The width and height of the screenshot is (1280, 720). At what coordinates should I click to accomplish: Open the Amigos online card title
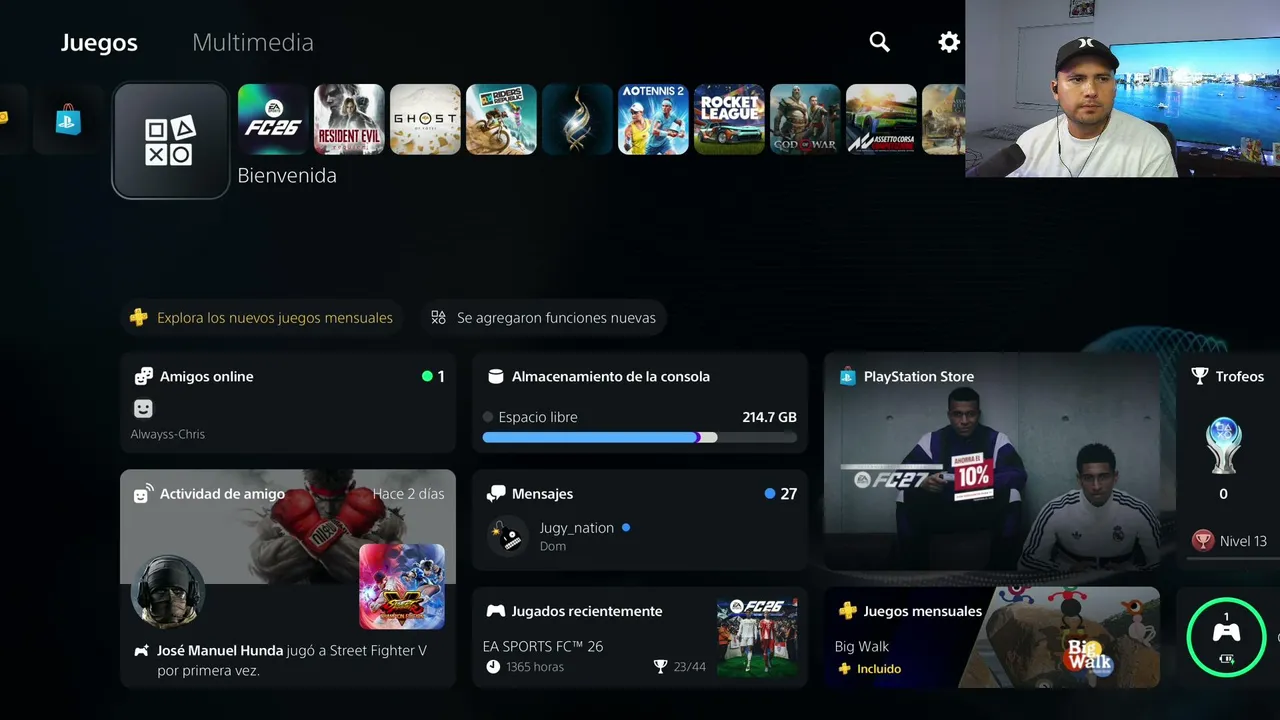point(207,377)
